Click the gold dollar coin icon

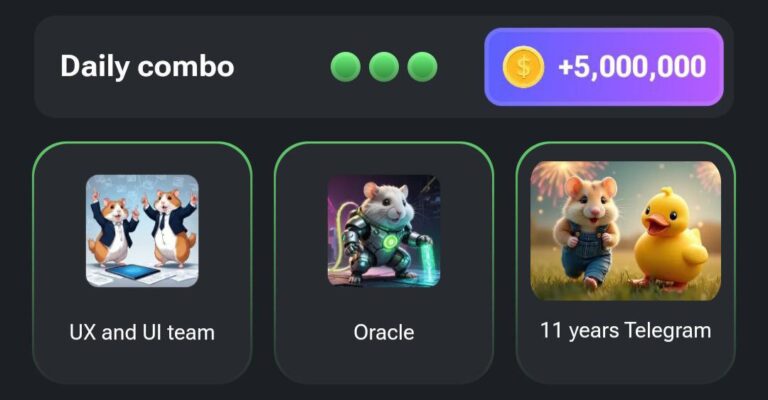[523, 67]
